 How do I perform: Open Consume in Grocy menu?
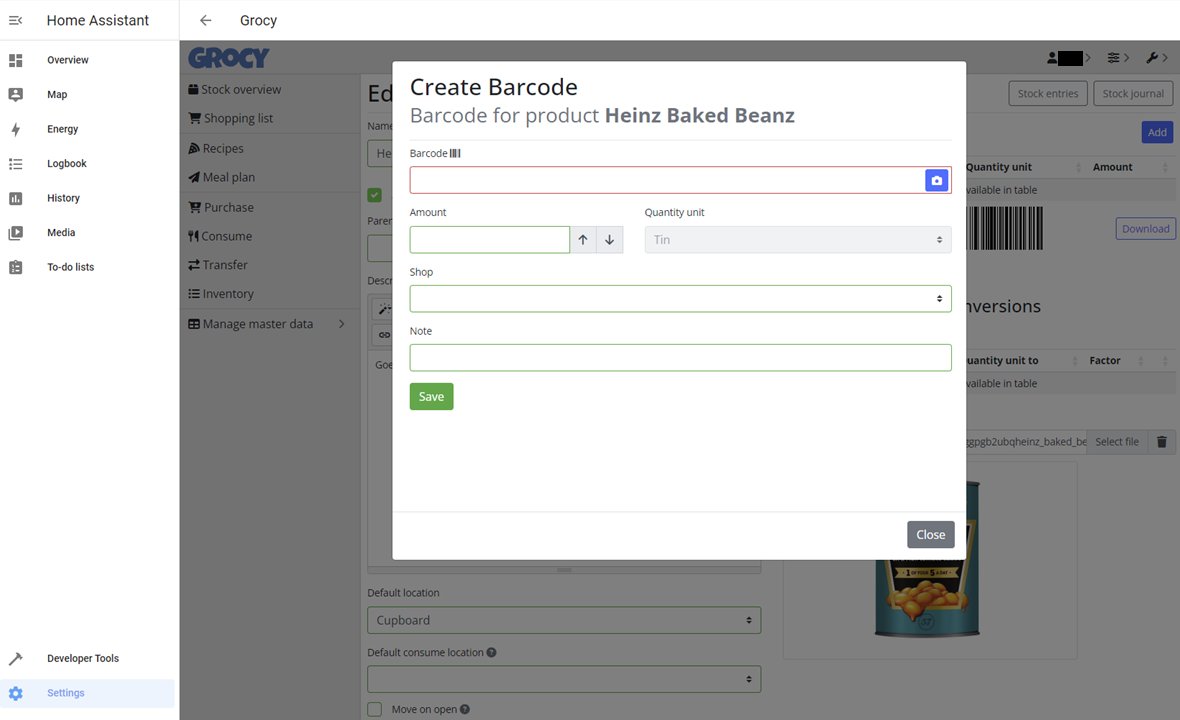click(x=220, y=236)
